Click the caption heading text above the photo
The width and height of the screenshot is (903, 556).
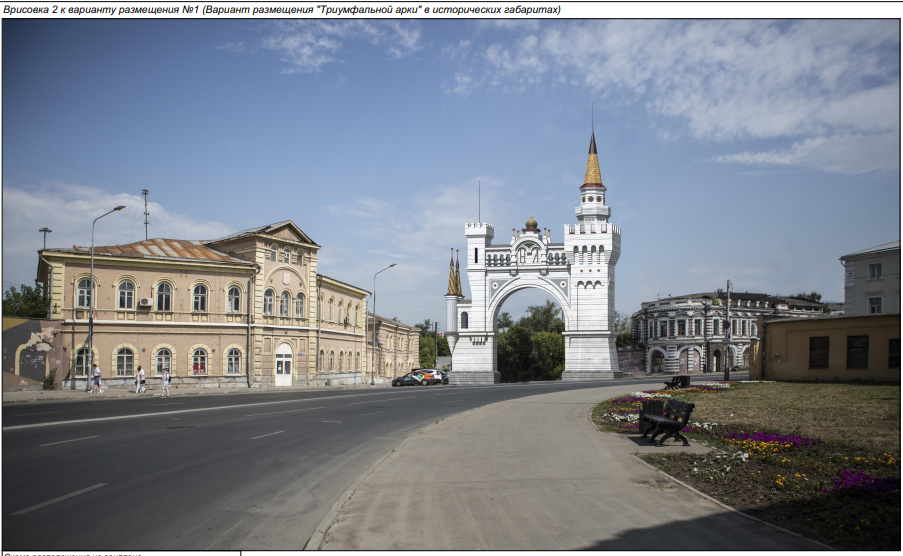click(281, 10)
